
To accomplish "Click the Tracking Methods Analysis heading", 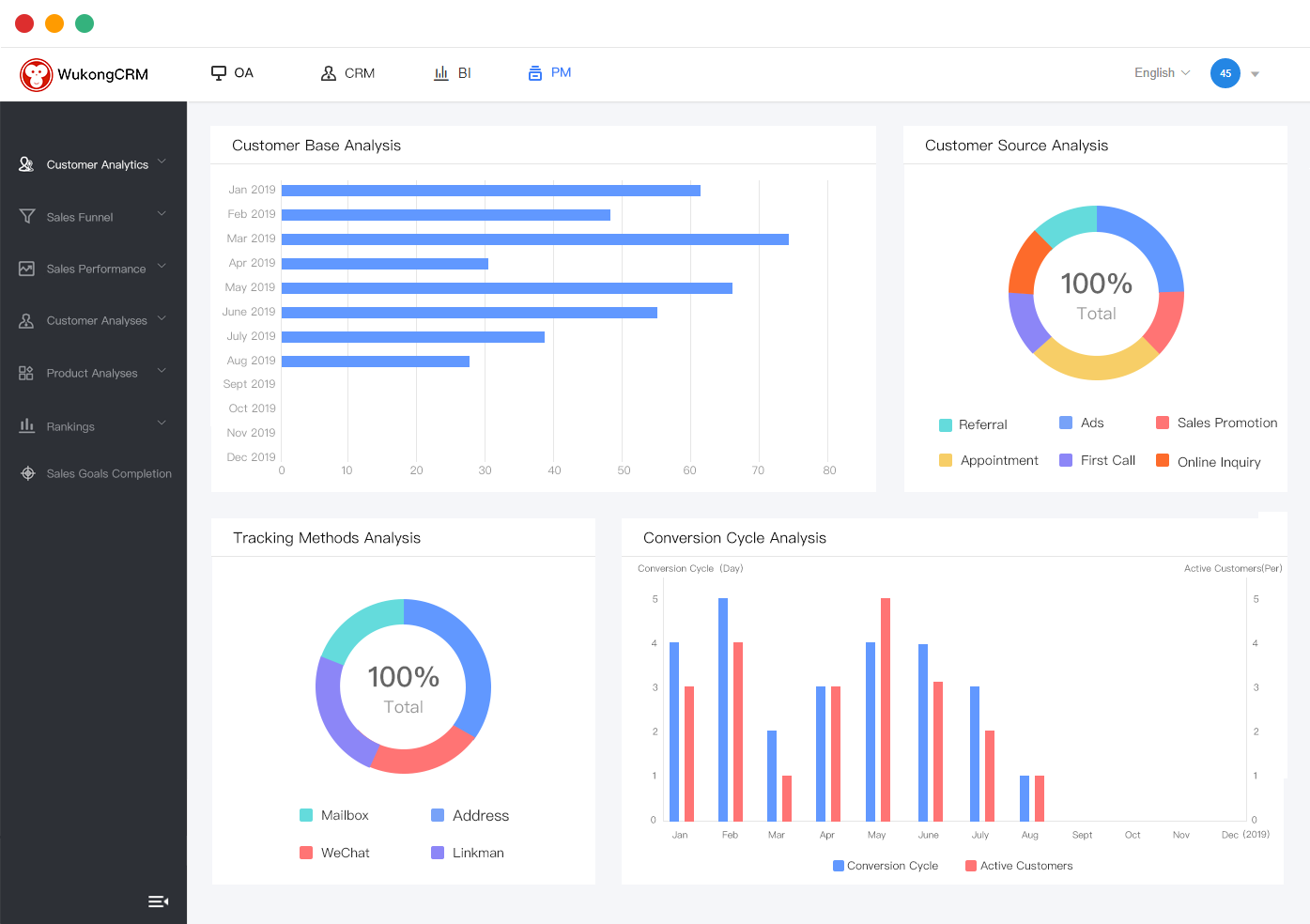I will coord(327,538).
